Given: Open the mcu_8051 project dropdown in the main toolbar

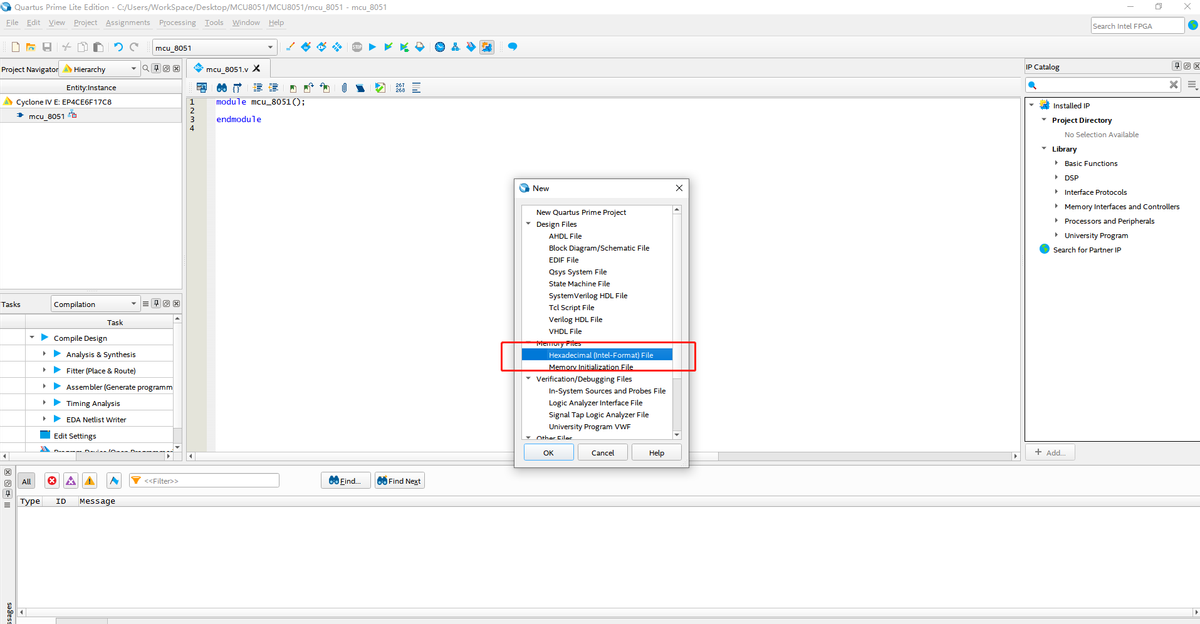Looking at the screenshot, I should 214,47.
